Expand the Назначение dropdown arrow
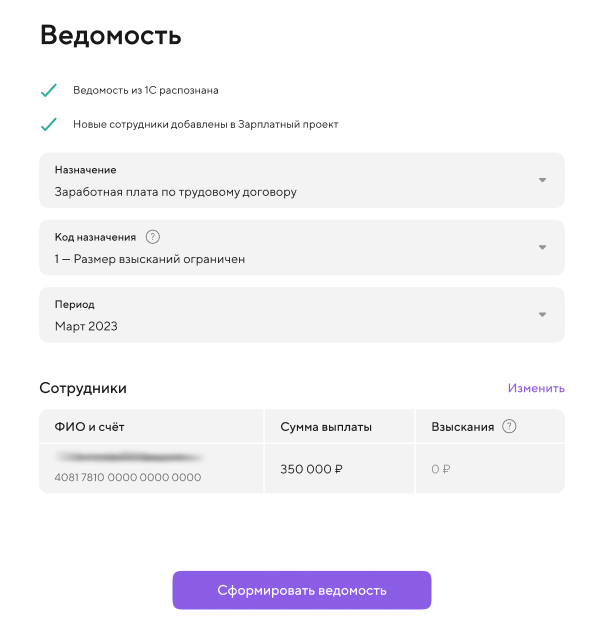Viewport: 606px width, 620px height. tap(542, 180)
